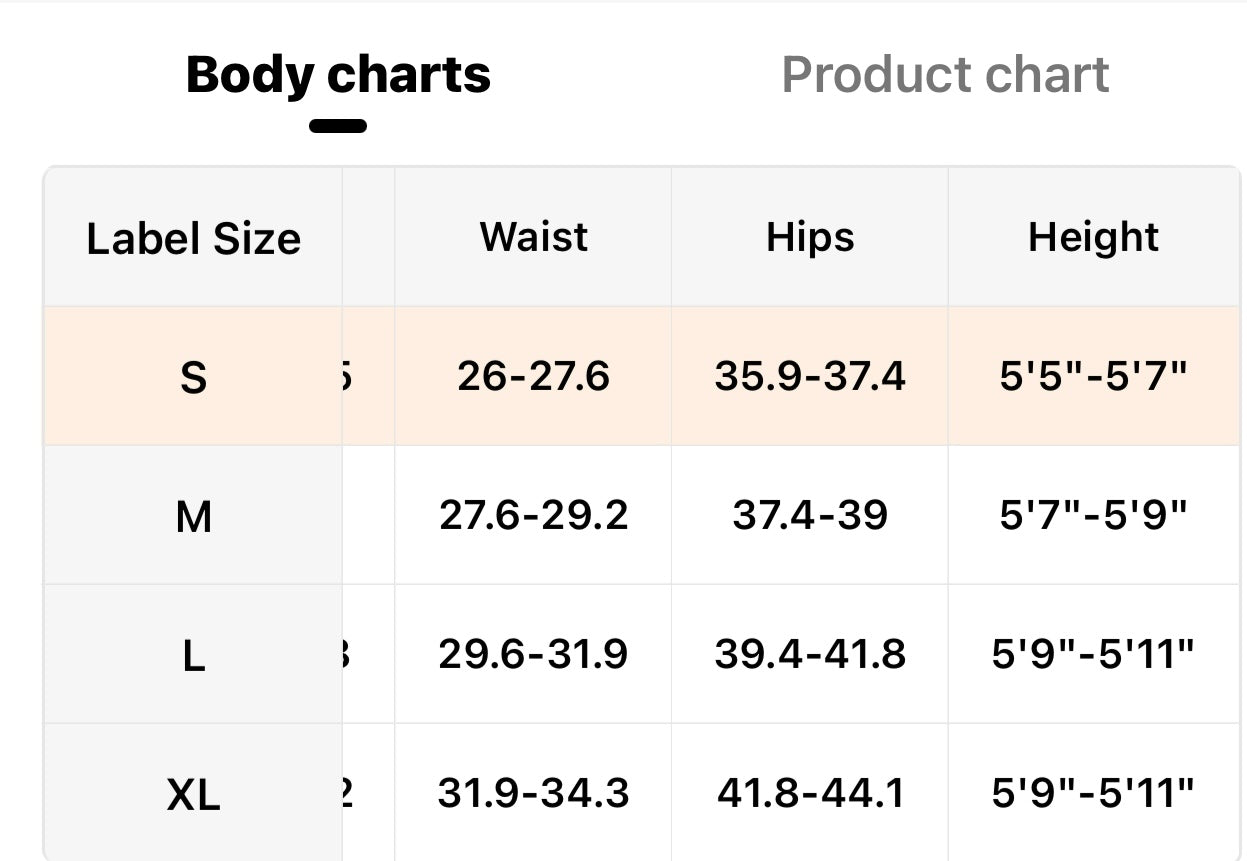Click the 26-27.6 waist cell

click(x=533, y=377)
